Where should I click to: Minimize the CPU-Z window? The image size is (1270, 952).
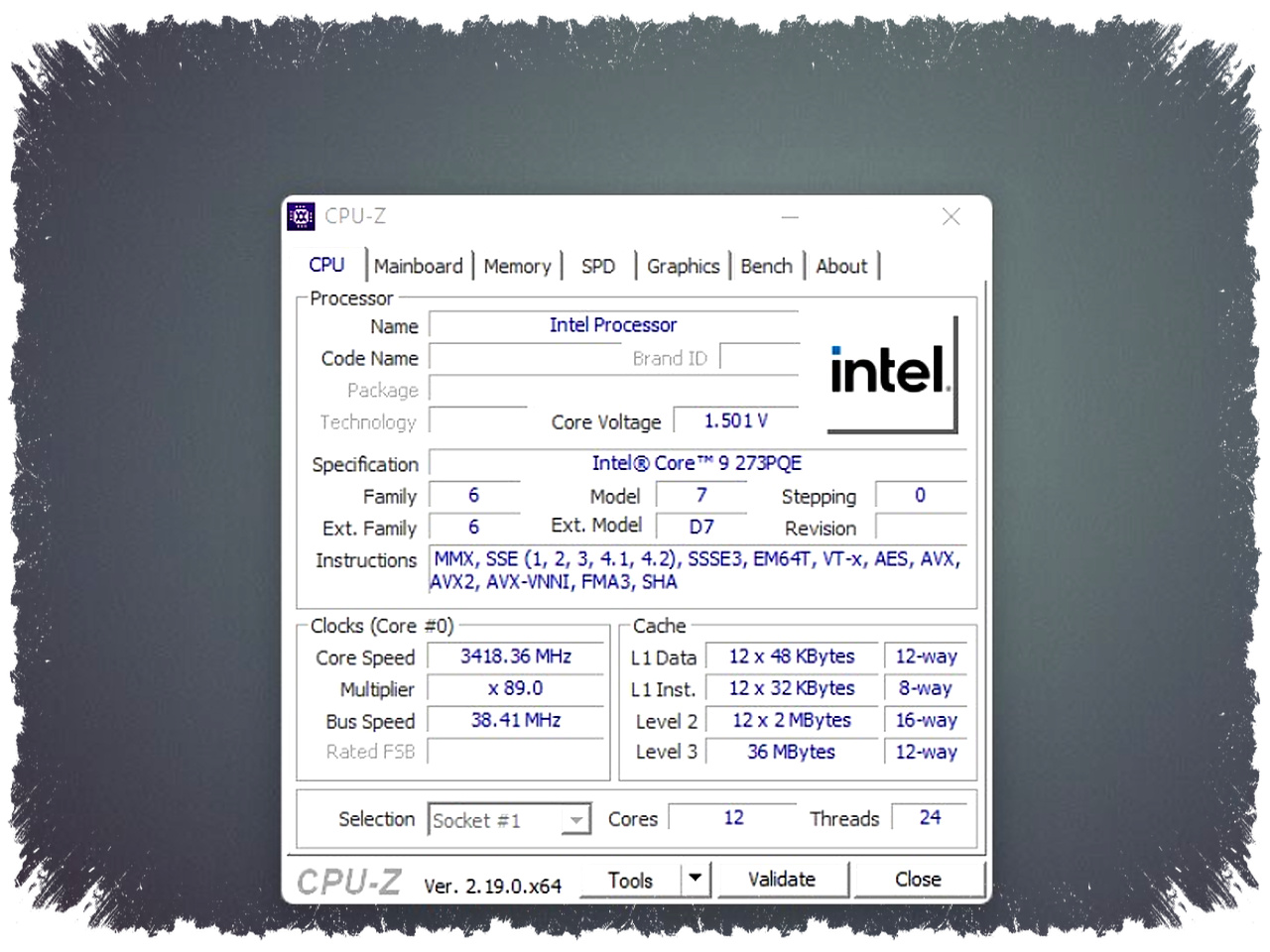coord(790,216)
